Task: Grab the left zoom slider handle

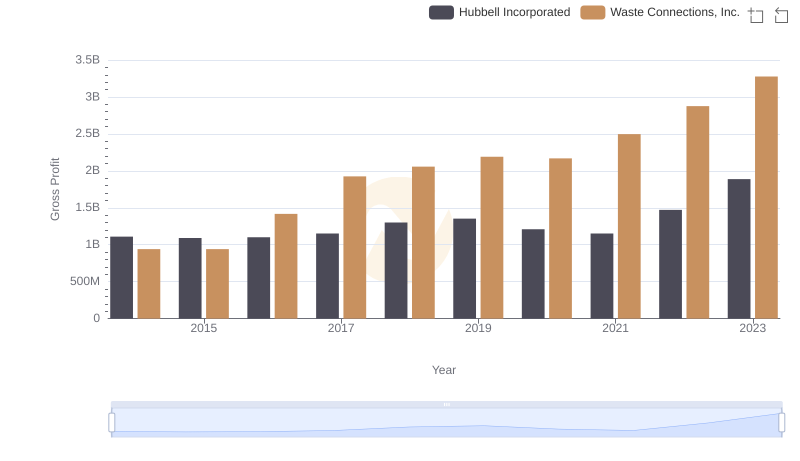Action: tap(112, 422)
